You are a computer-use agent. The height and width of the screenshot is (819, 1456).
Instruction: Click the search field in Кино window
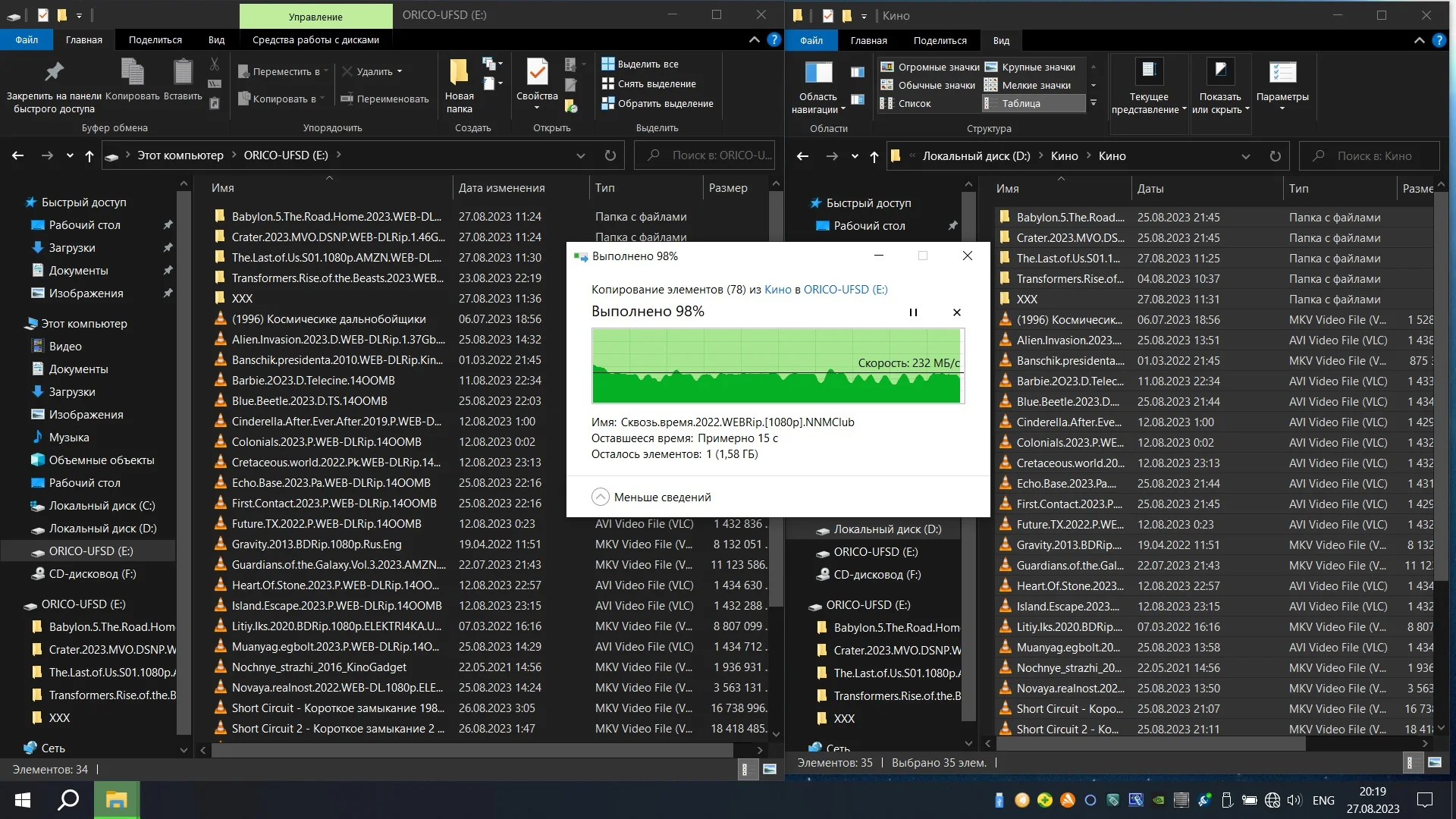tap(1374, 156)
